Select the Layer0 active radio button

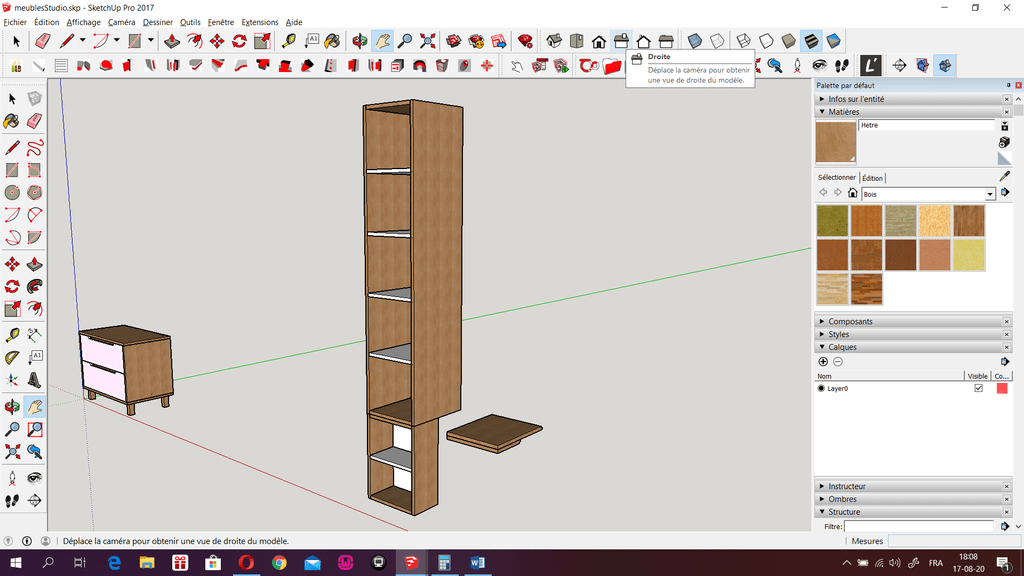tap(821, 388)
